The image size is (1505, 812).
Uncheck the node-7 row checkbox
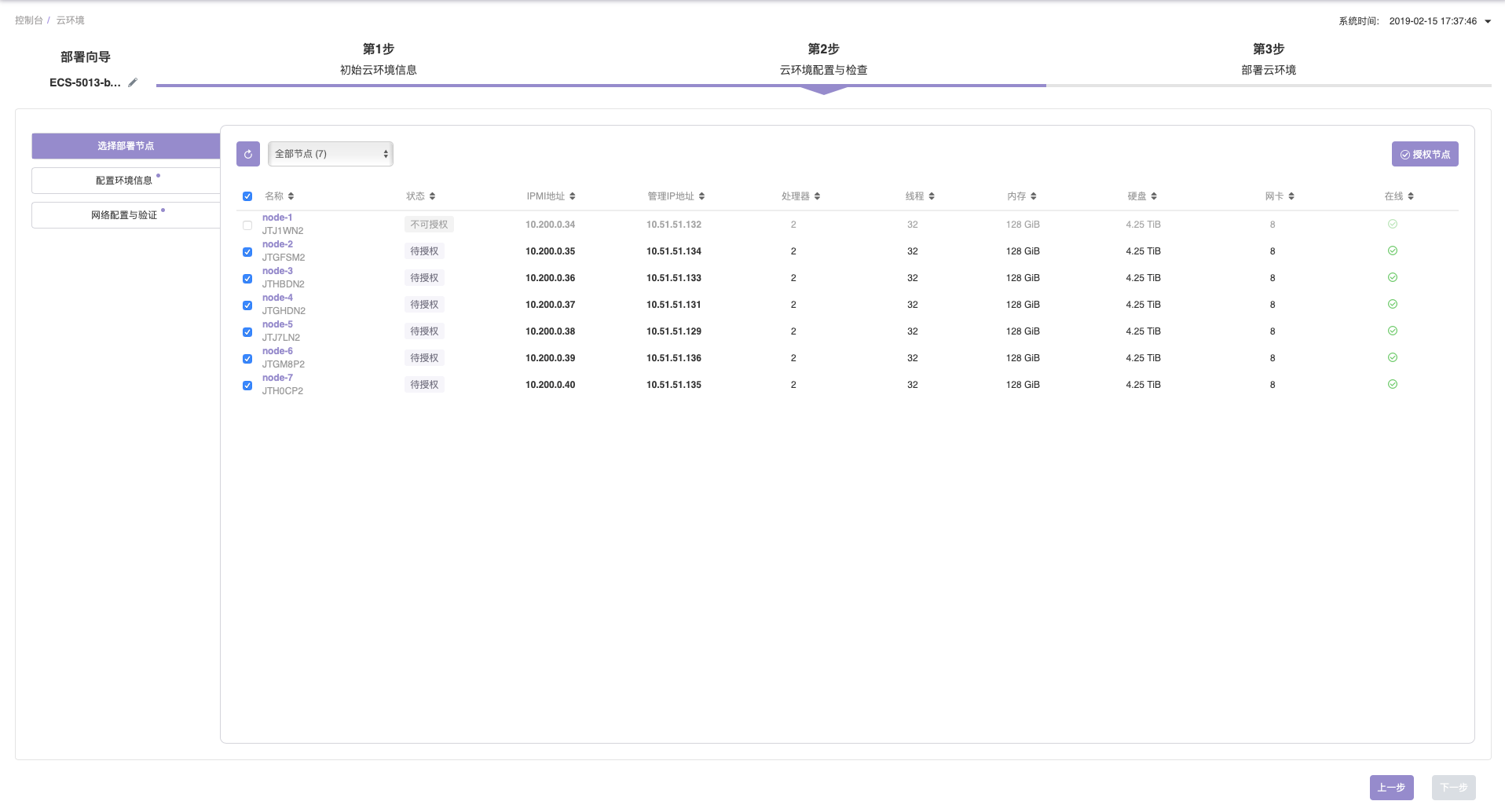(x=247, y=386)
